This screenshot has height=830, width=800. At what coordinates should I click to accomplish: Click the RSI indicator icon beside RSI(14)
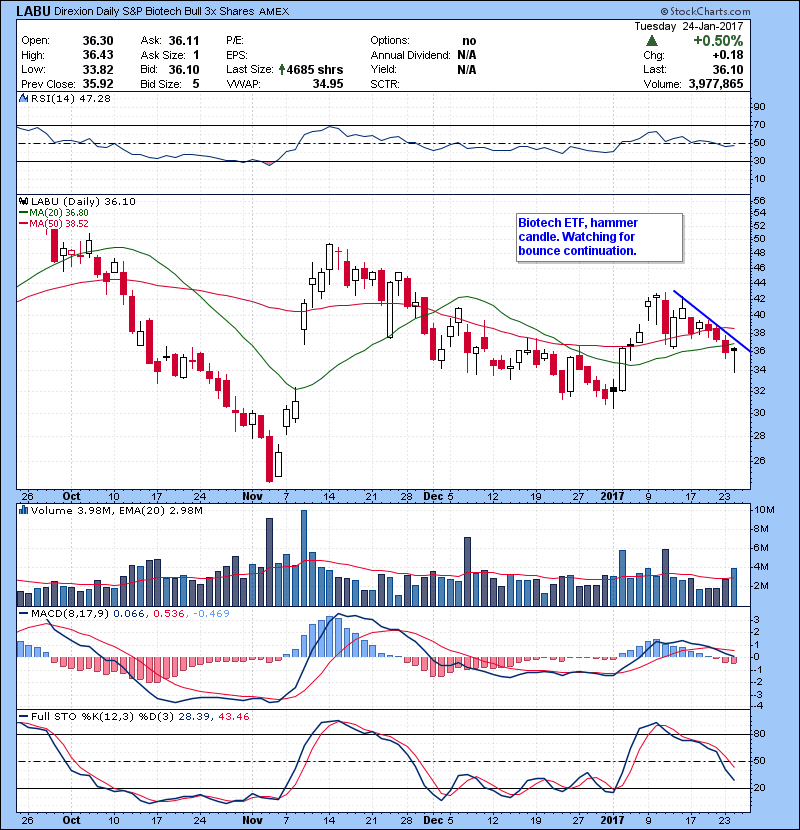tap(23, 98)
